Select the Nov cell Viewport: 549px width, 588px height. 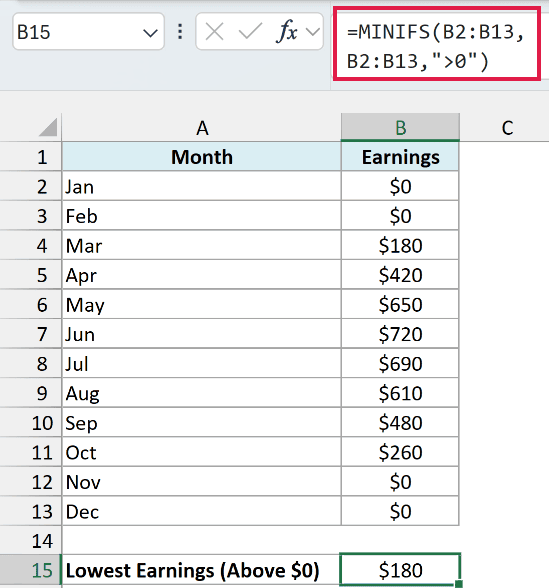pyautogui.click(x=202, y=482)
